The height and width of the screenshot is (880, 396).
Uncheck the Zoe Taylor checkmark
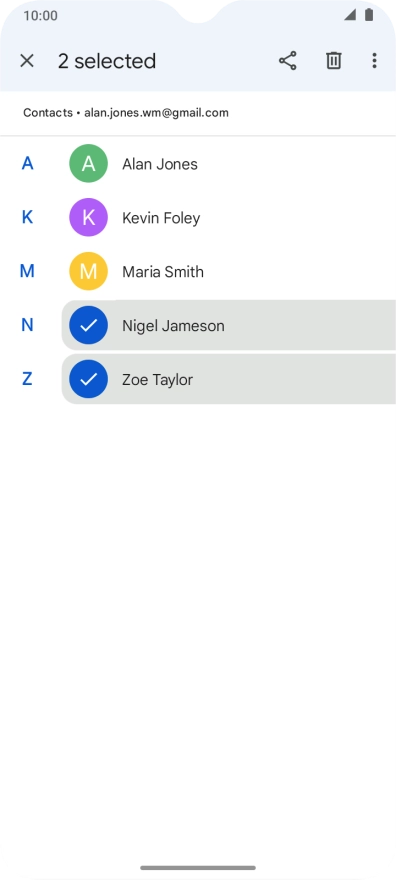coord(88,379)
